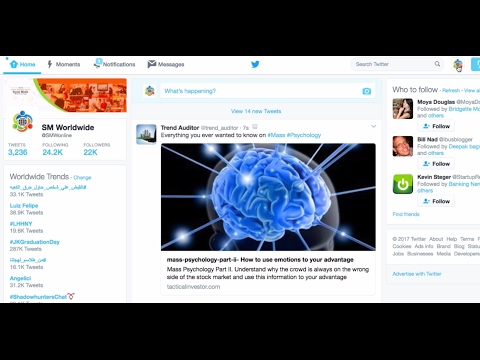Open the About footer link

click(436, 239)
